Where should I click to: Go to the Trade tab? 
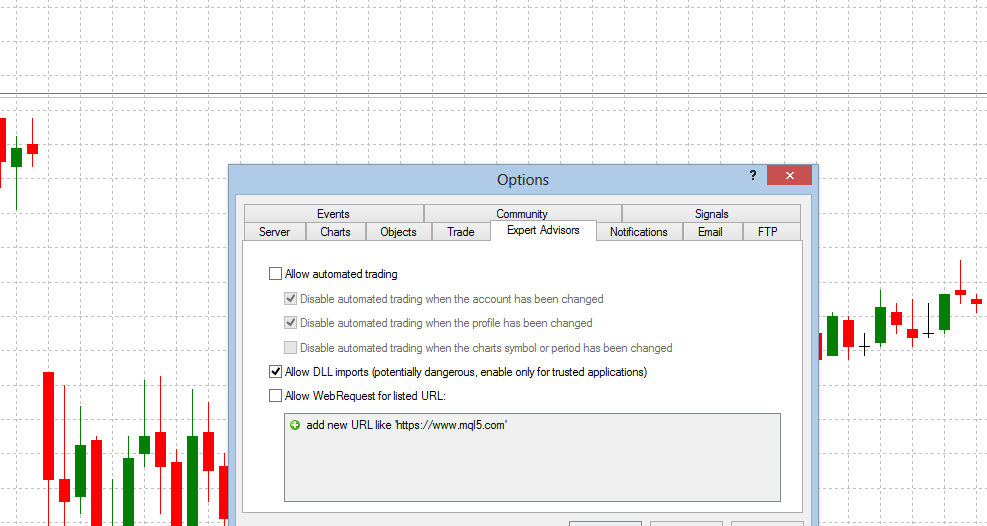tap(461, 232)
